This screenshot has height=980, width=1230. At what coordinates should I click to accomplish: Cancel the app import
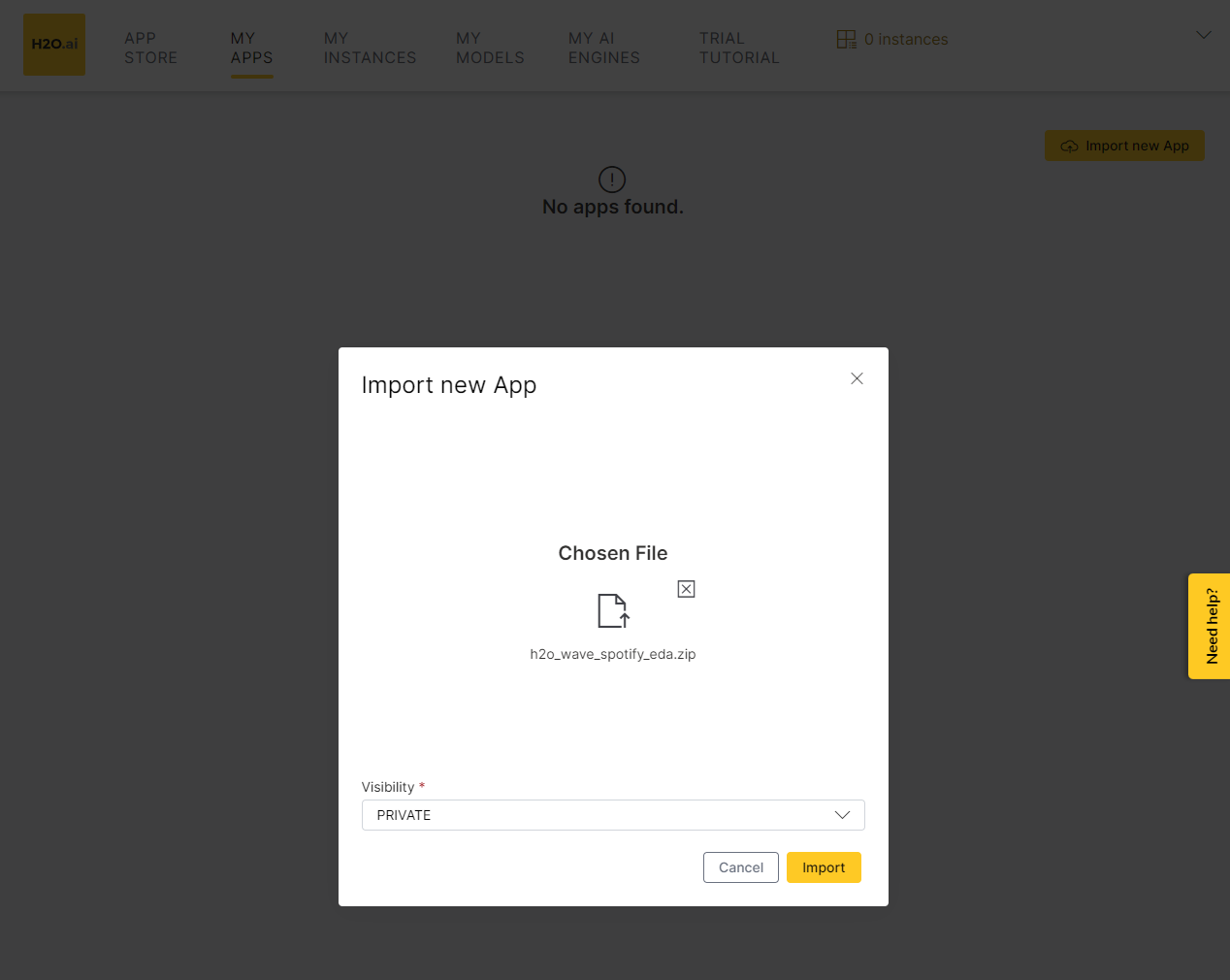(x=740, y=867)
